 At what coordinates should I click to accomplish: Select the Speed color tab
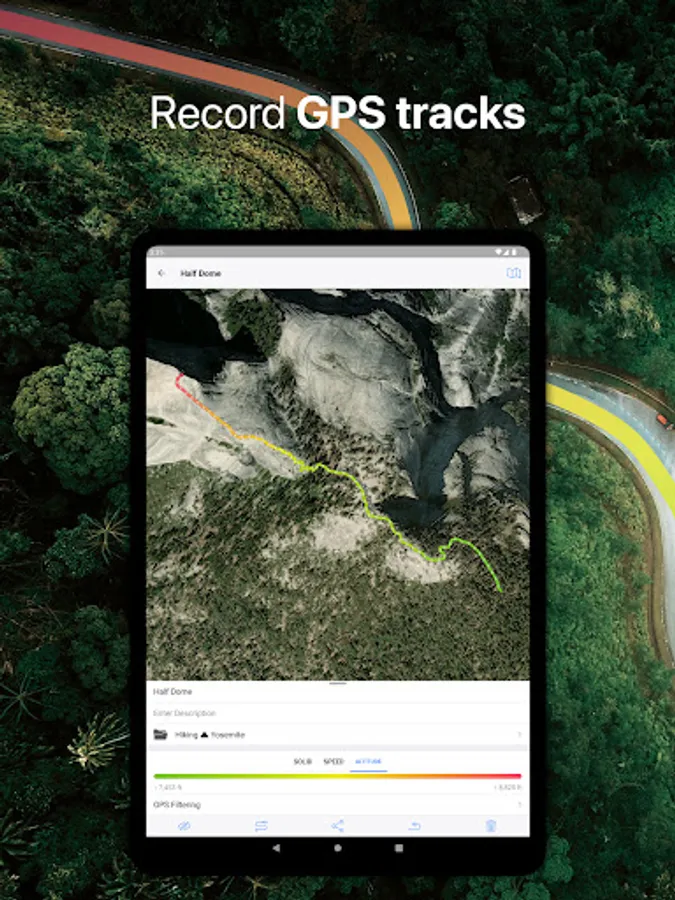tap(333, 762)
